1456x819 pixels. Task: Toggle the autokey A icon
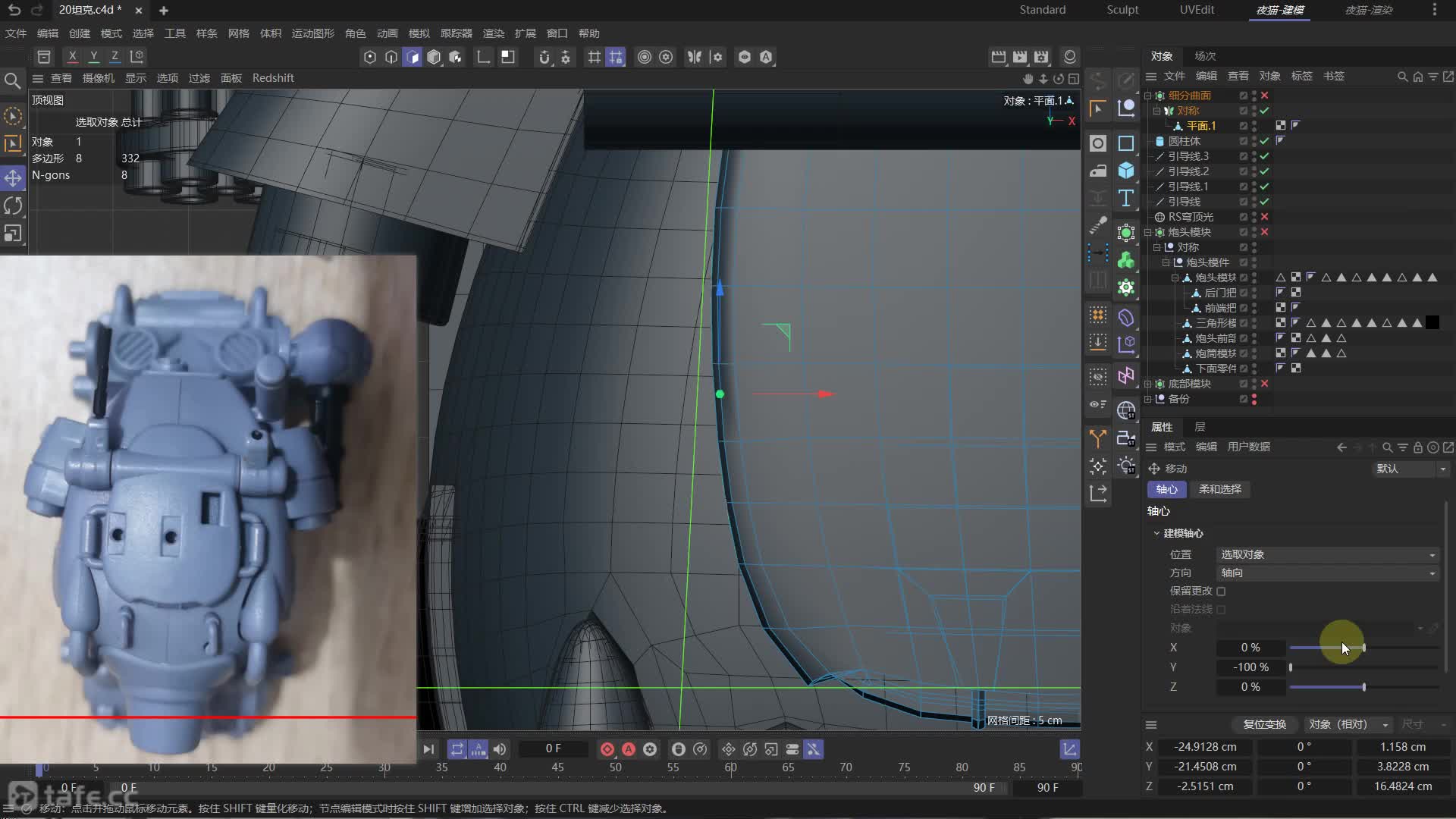(629, 749)
